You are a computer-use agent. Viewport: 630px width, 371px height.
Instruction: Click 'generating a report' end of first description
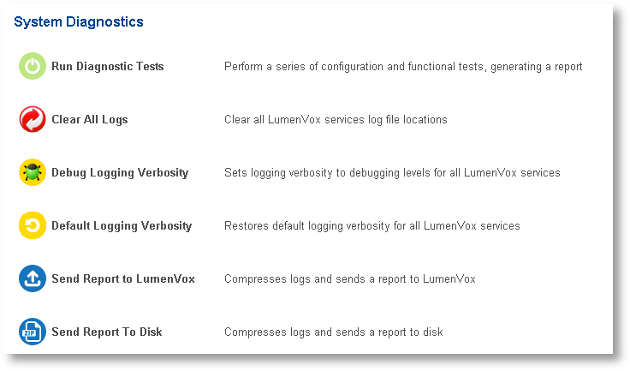pyautogui.click(x=536, y=66)
